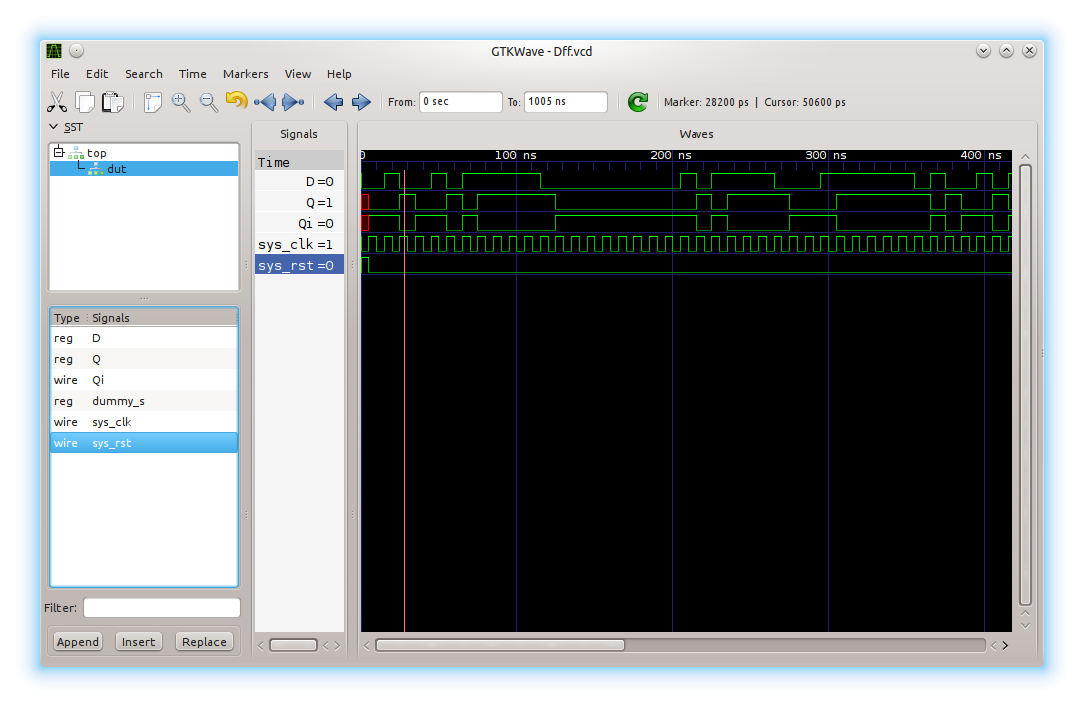Select the reg D signal in the list
Image resolution: width=1084 pixels, height=707 pixels.
coord(144,338)
